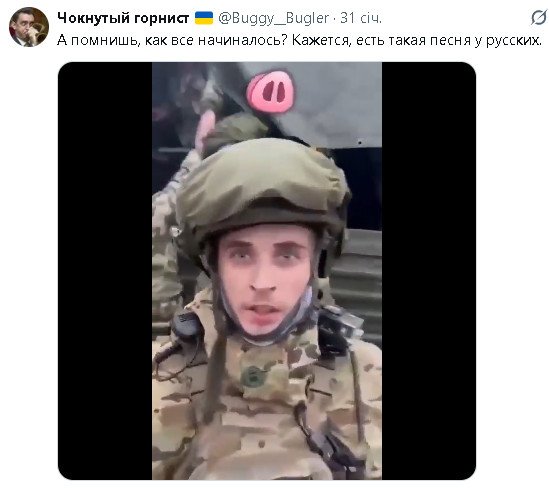Viewport: 549px width, 488px height.
Task: Click the profile avatar of Чокнутый горнист
Action: 29,27
